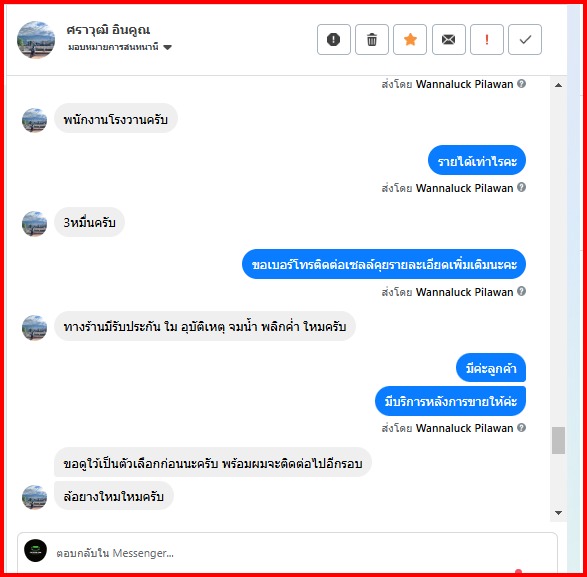This screenshot has height=577, width=587.
Task: Mark conversation unread with envelope icon
Action: (x=448, y=39)
